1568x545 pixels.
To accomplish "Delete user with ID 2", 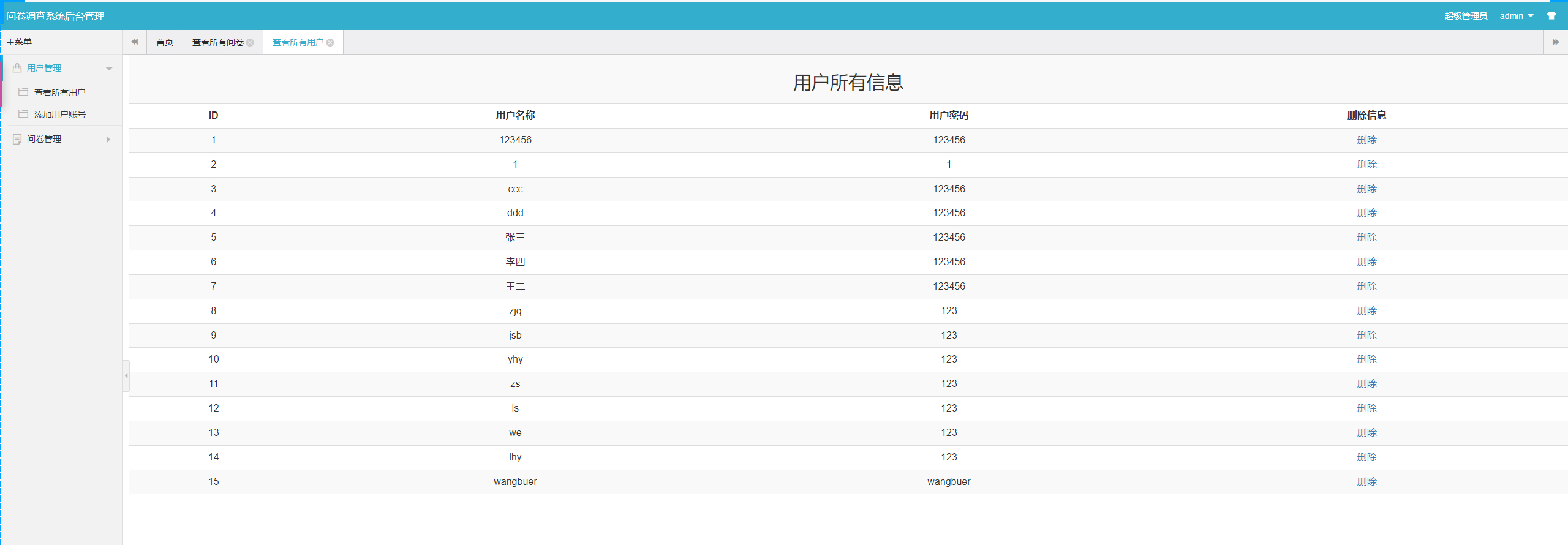I will (x=1366, y=164).
